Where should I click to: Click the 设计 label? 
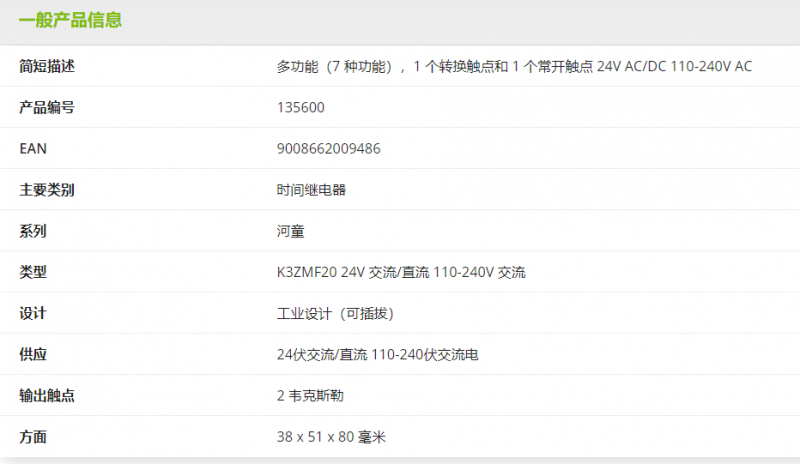(x=33, y=313)
